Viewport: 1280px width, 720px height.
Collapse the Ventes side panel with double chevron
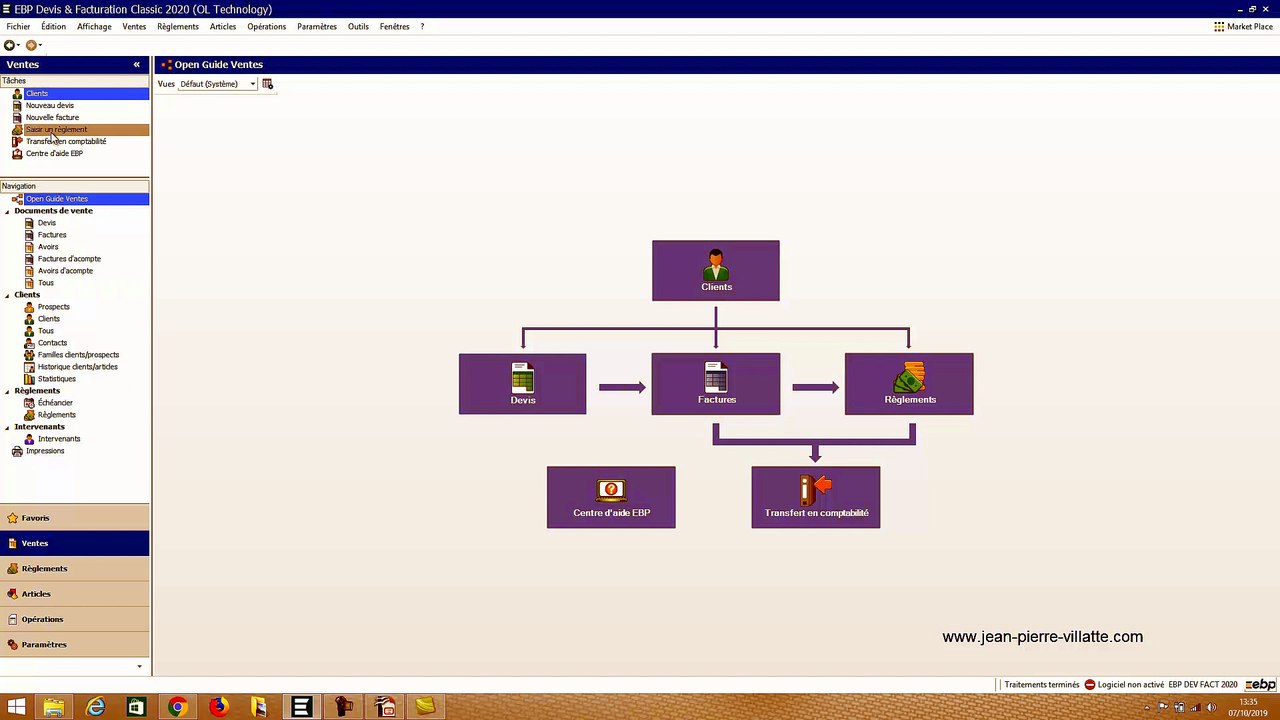pyautogui.click(x=137, y=65)
